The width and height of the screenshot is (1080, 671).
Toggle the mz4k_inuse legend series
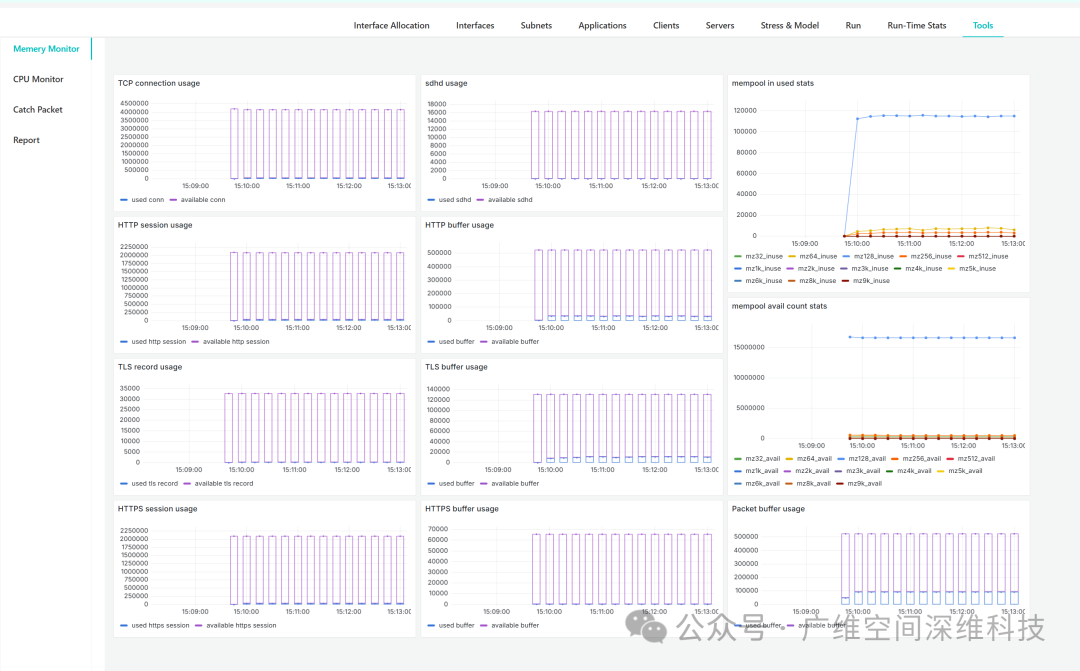(918, 269)
